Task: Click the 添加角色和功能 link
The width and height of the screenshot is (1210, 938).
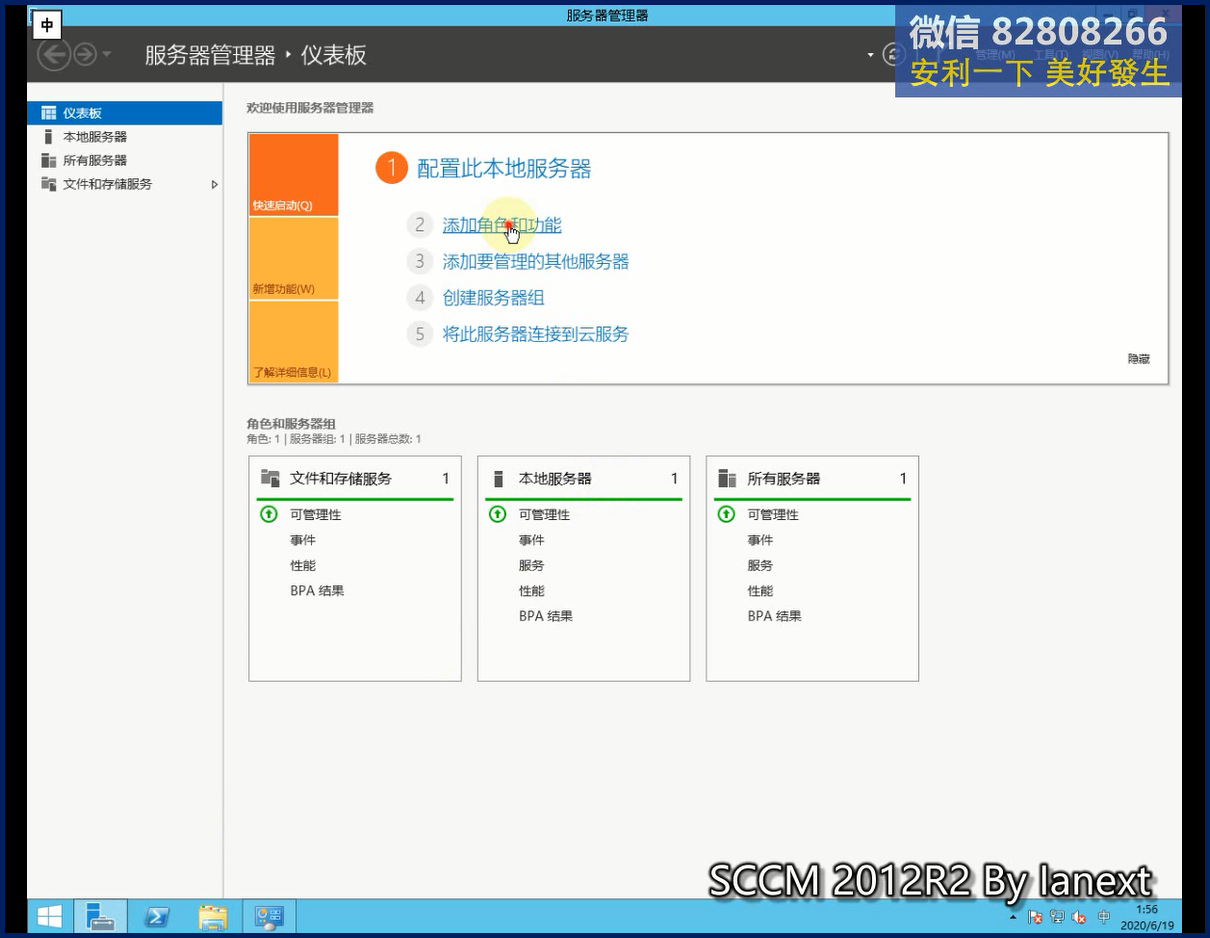Action: 502,226
